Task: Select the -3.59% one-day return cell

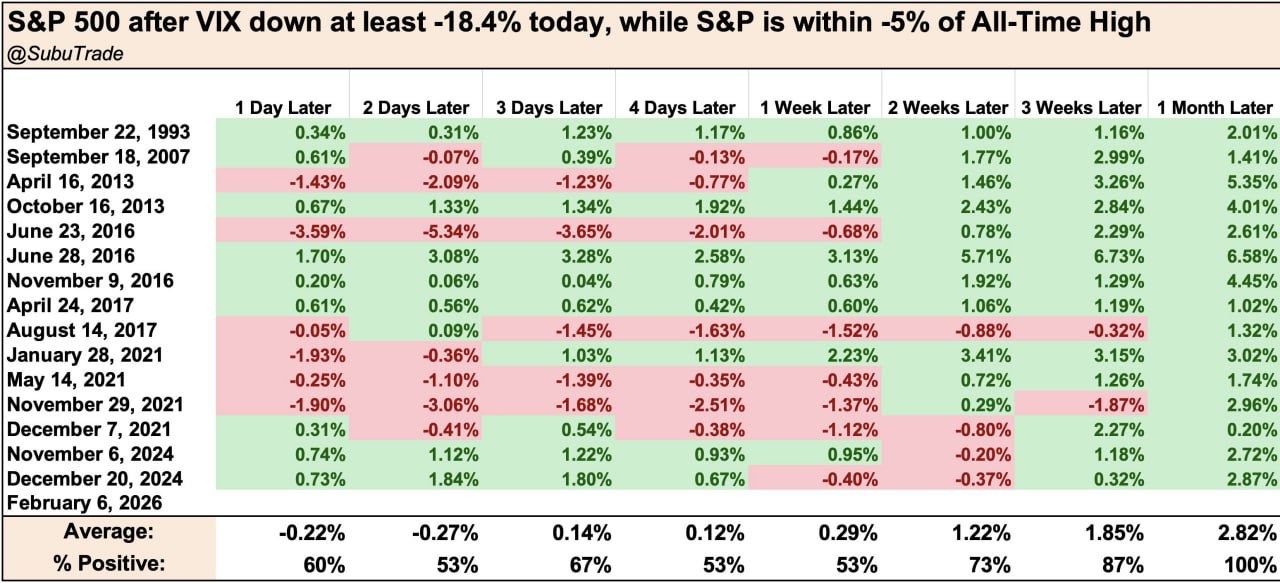Action: coord(319,231)
